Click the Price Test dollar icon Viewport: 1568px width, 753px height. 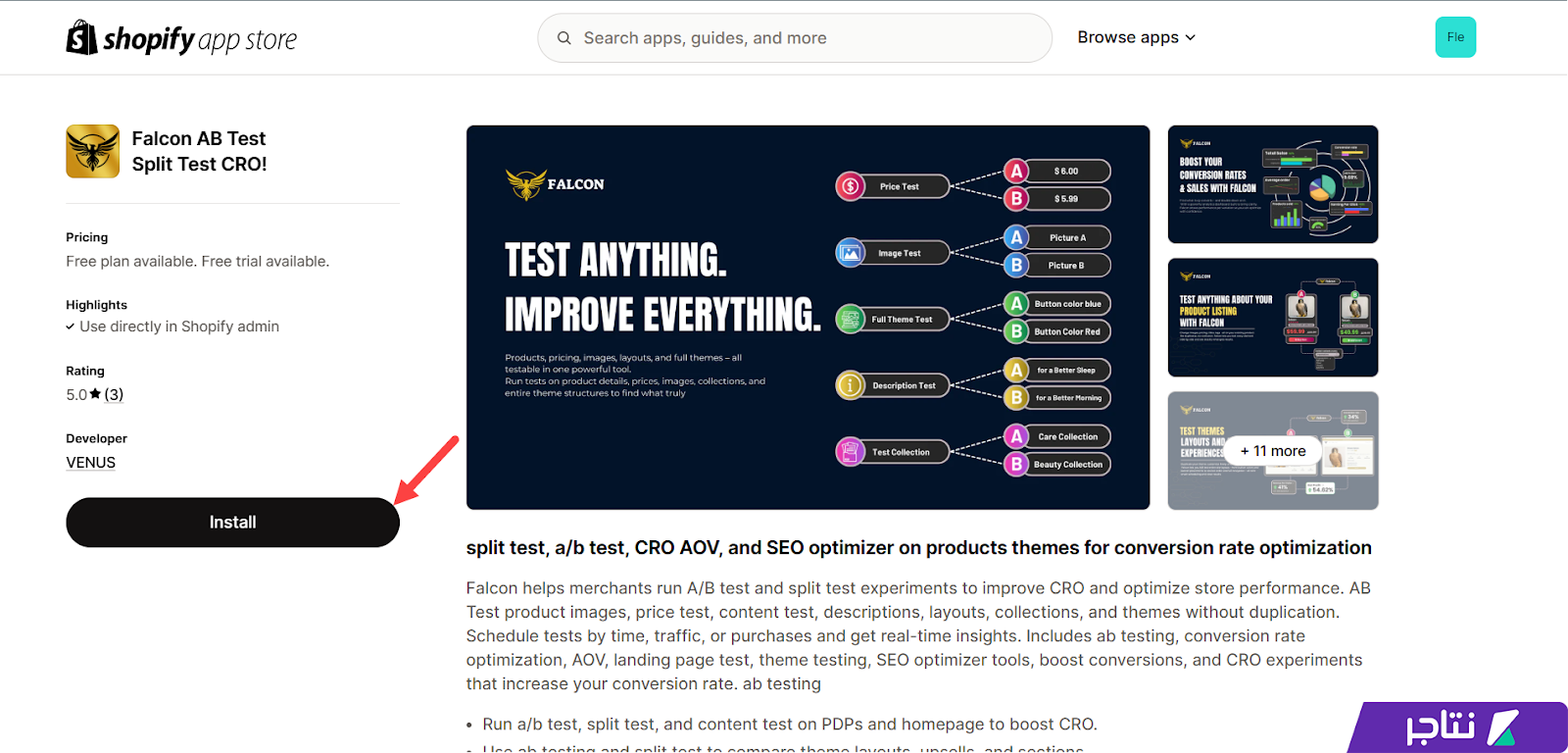tap(851, 185)
